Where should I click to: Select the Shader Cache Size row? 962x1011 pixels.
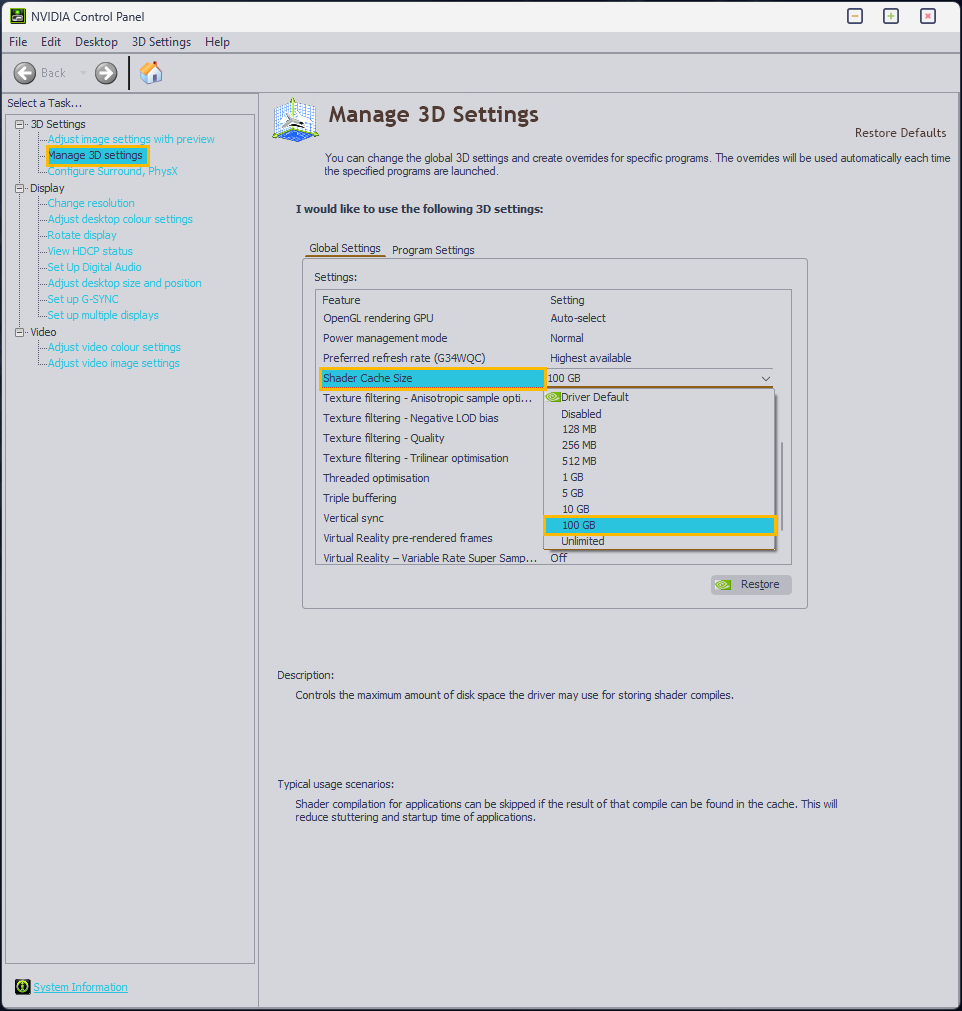(432, 378)
